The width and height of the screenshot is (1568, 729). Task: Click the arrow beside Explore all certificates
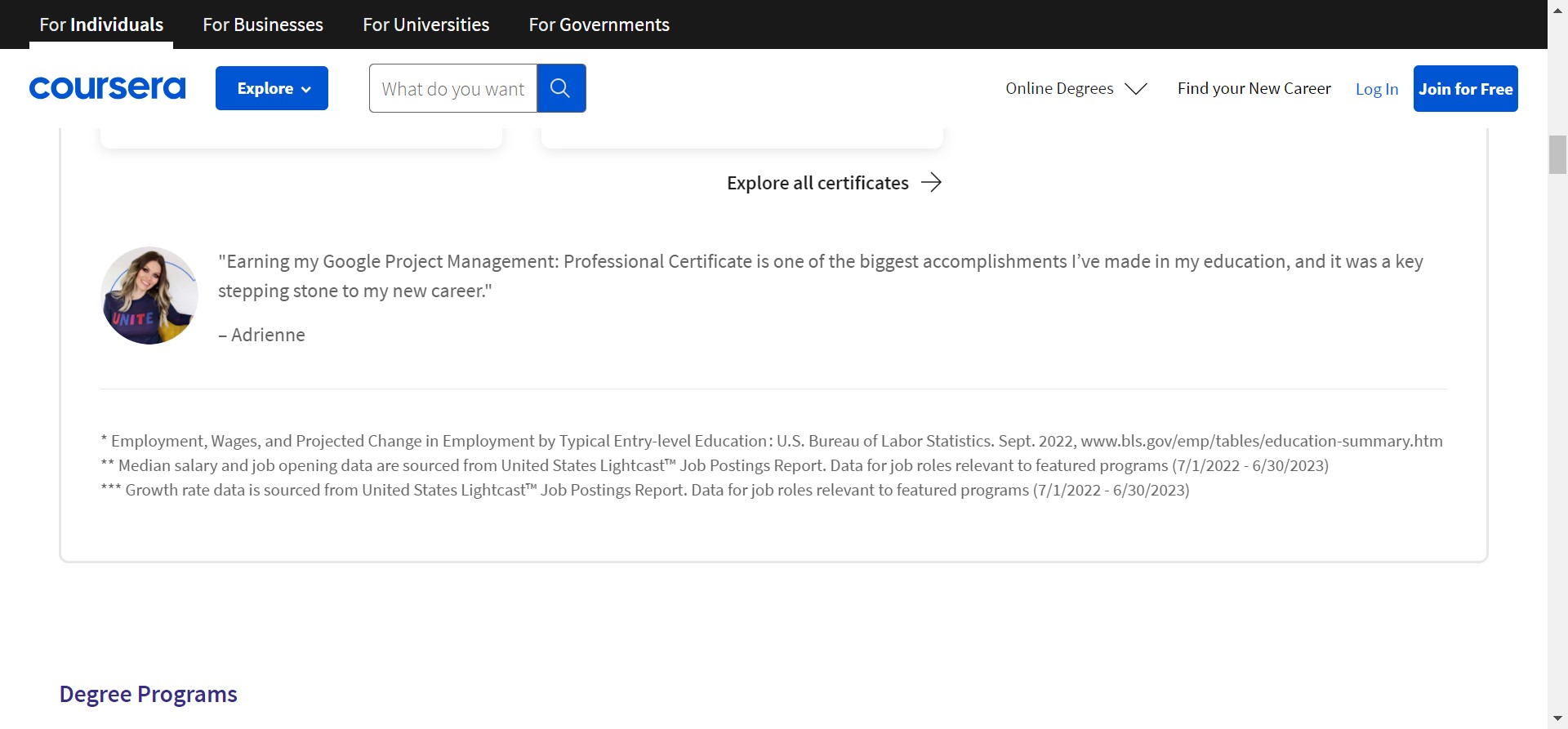pos(931,183)
